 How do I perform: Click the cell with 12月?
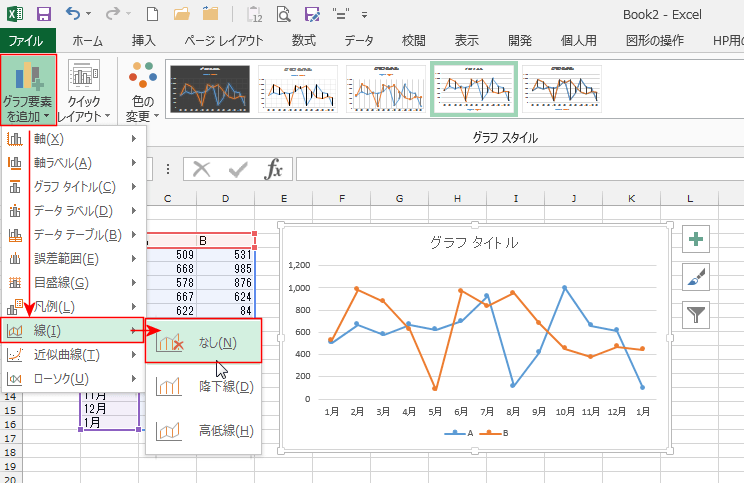110,409
